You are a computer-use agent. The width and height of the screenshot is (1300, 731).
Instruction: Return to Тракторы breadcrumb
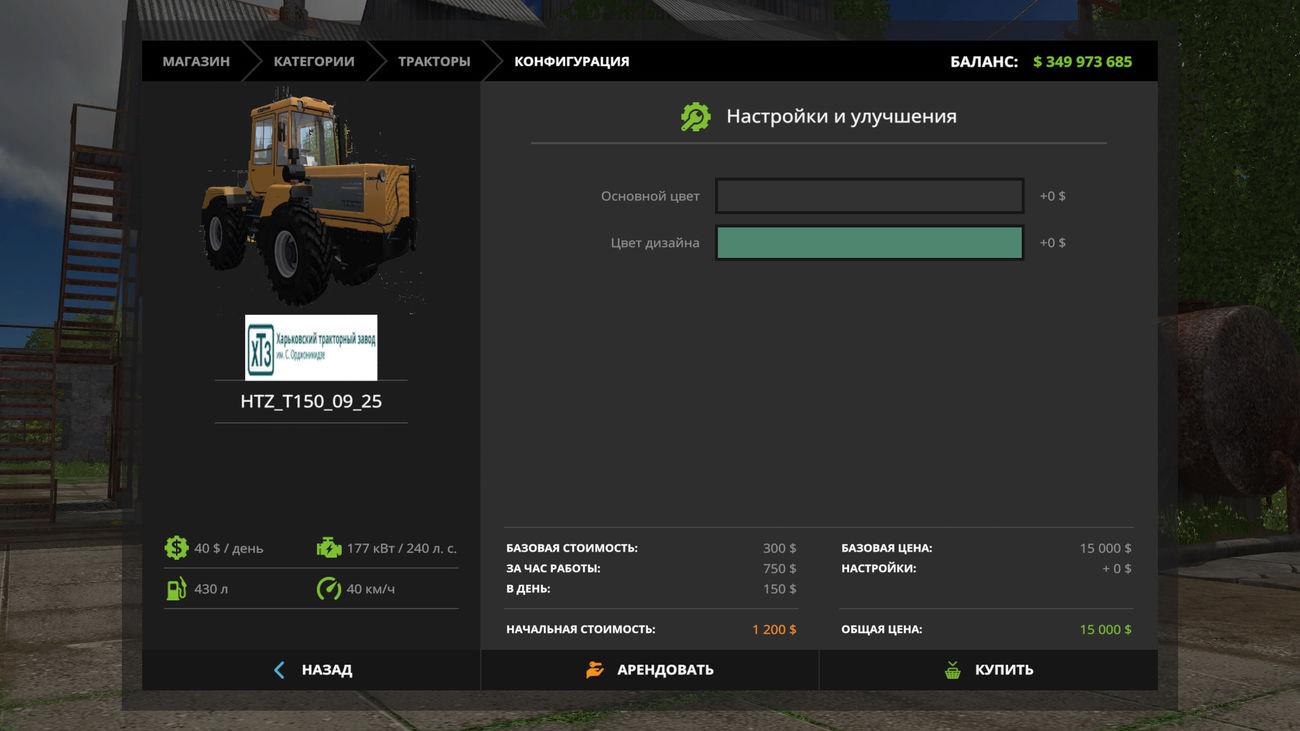434,62
